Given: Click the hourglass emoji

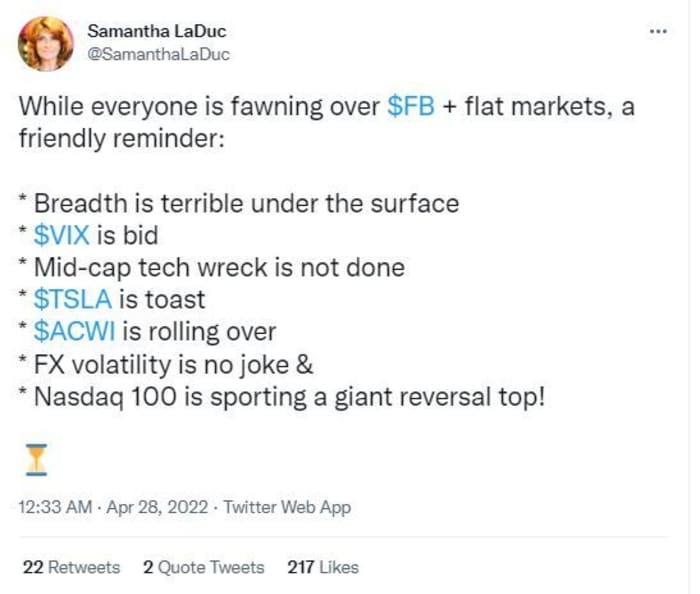Looking at the screenshot, I should (37, 460).
